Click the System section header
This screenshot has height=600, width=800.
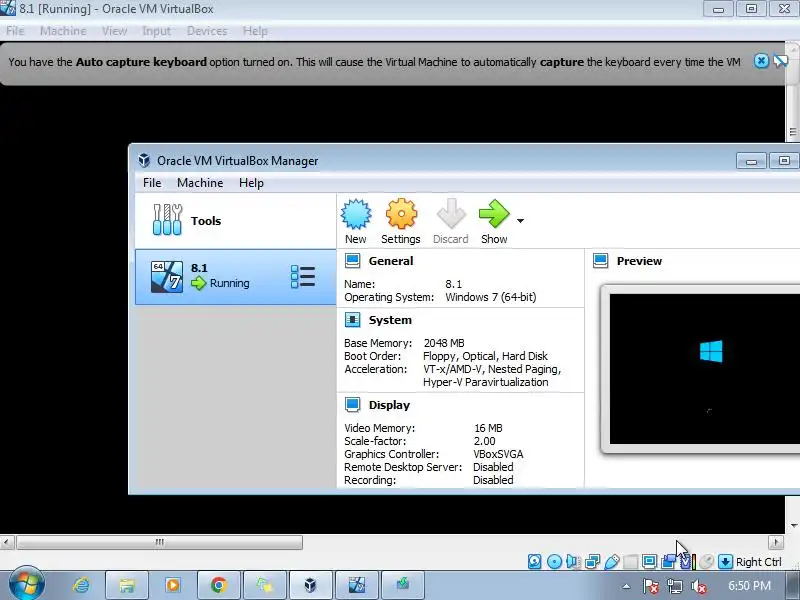[390, 320]
